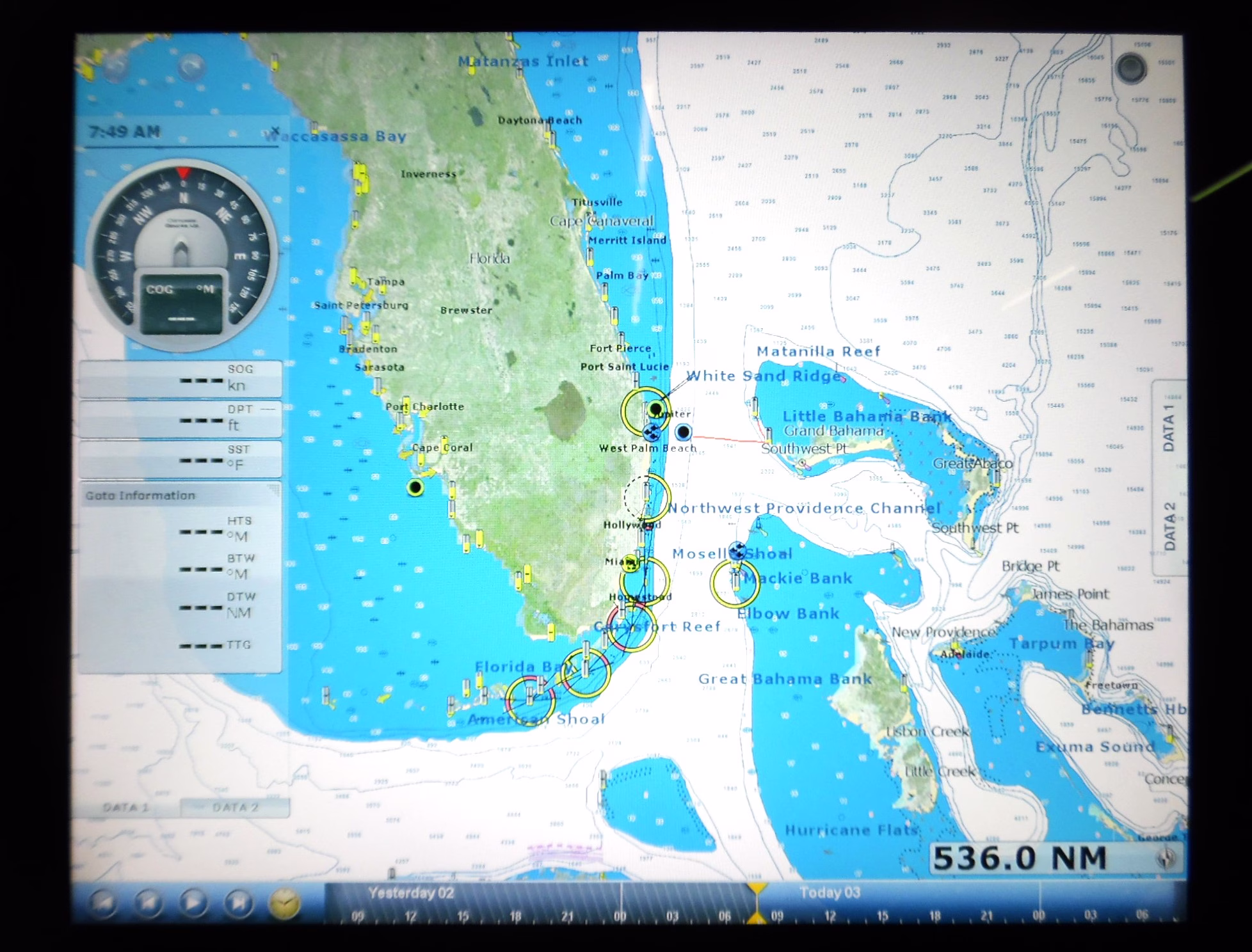The width and height of the screenshot is (1252, 952).
Task: Click the compass icon beside the 536.0 NM scale
Action: [1167, 859]
